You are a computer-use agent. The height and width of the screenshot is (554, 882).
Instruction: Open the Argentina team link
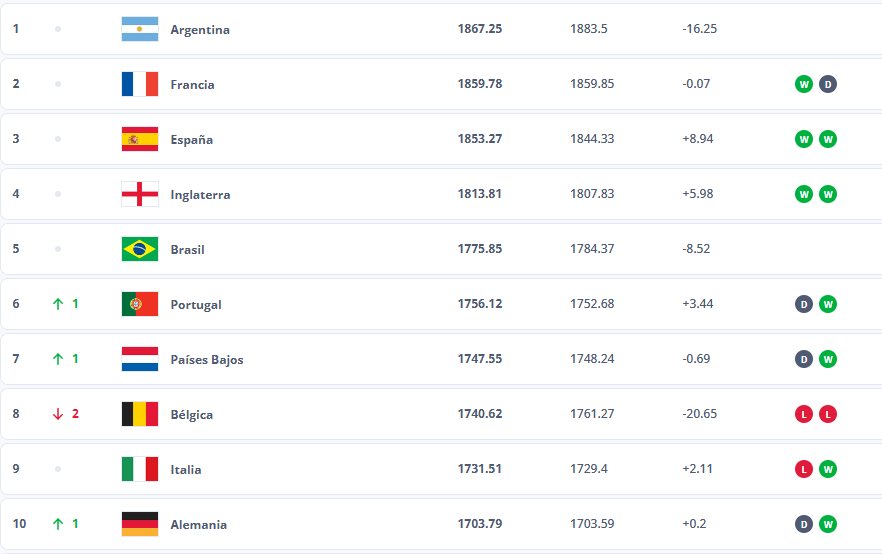coord(200,30)
